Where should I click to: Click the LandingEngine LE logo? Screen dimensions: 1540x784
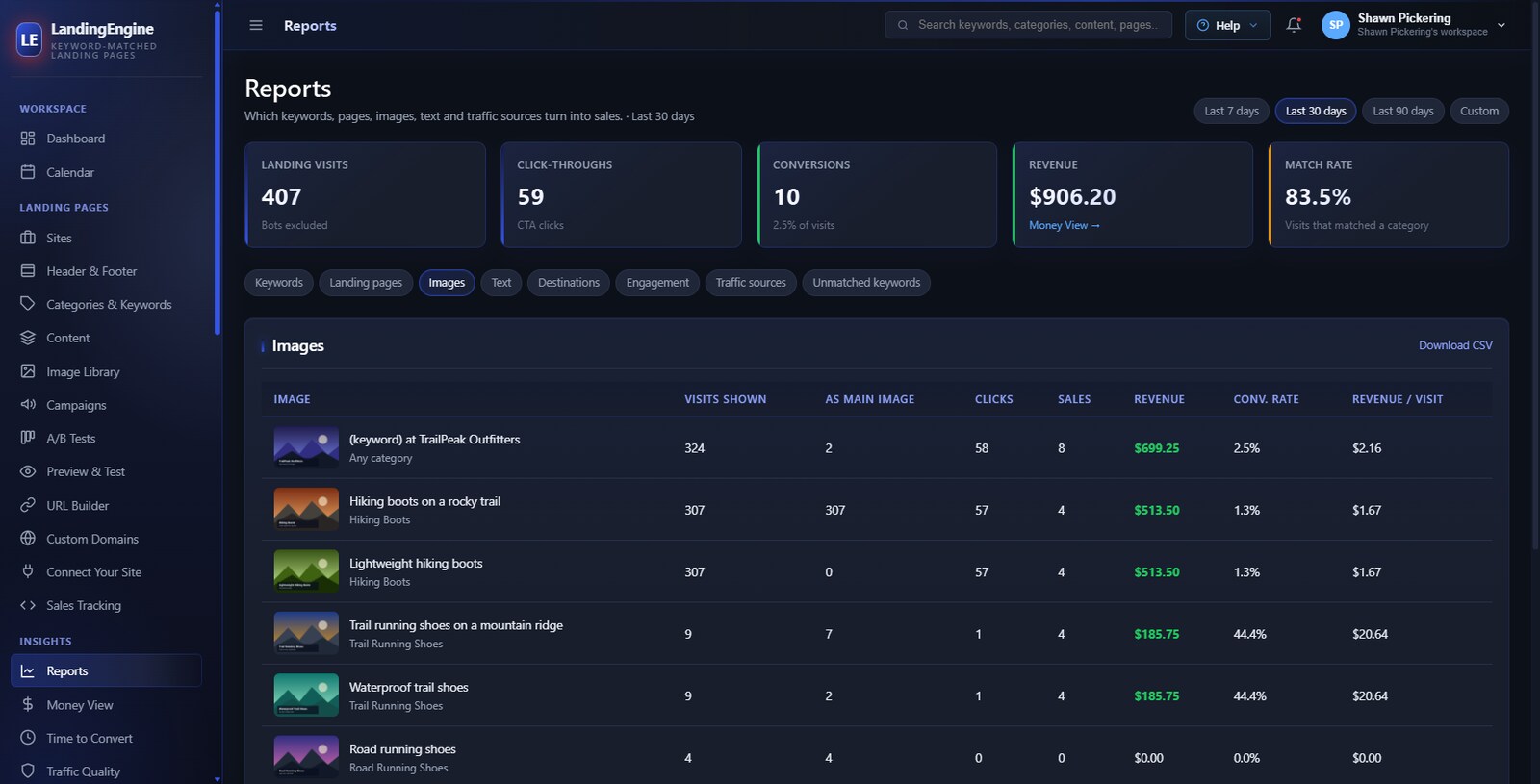point(30,39)
